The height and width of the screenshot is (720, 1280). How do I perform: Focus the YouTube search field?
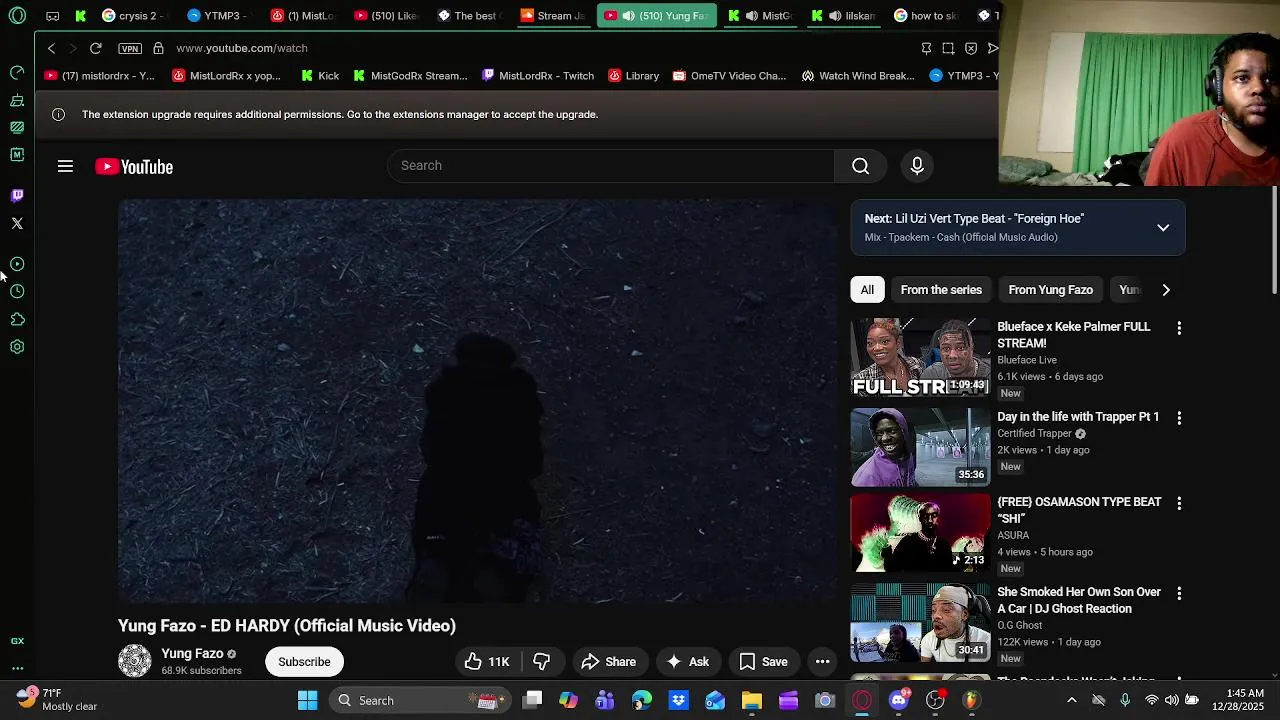pos(610,166)
